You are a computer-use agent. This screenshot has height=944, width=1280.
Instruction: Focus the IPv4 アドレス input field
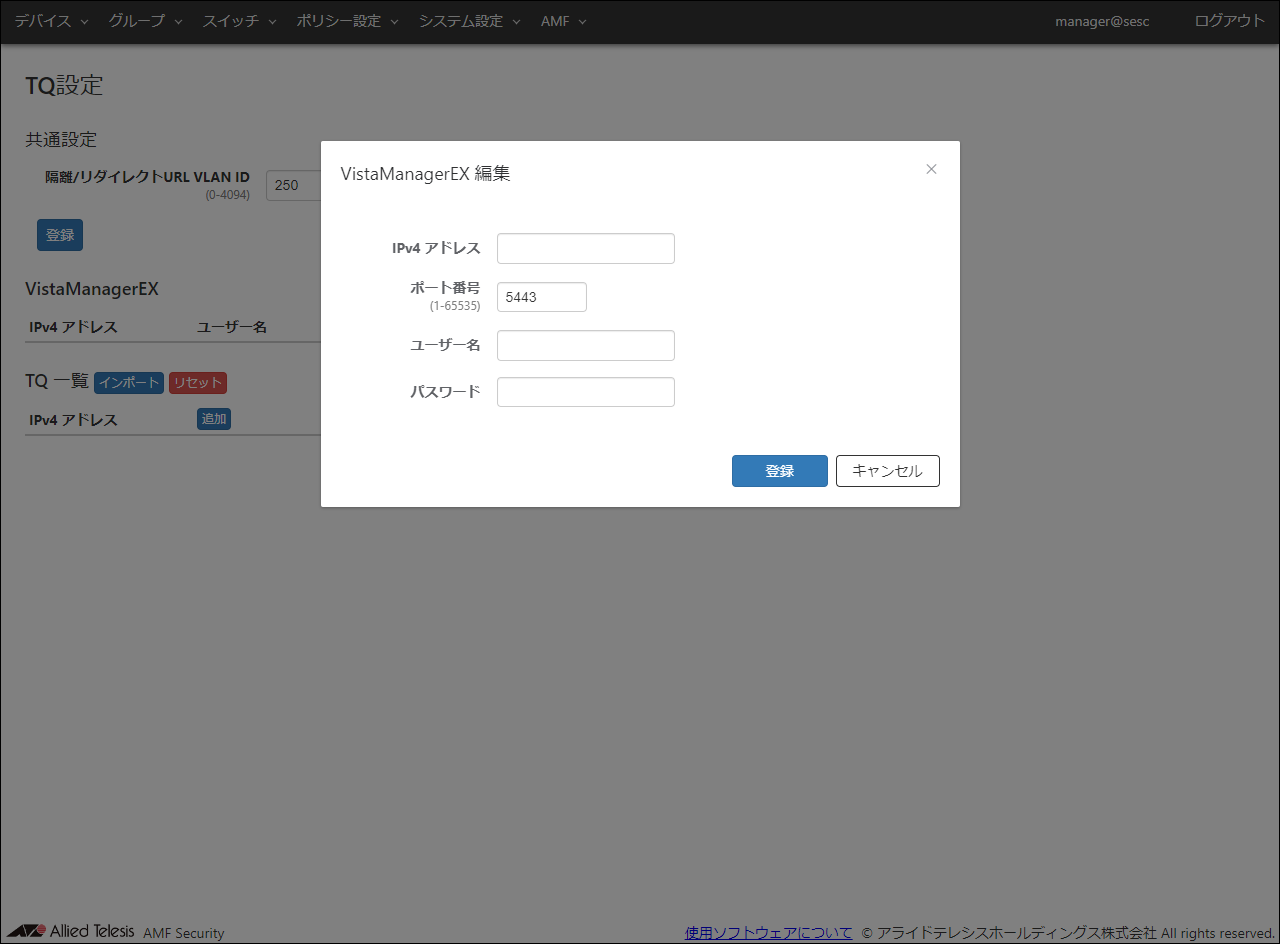(585, 249)
